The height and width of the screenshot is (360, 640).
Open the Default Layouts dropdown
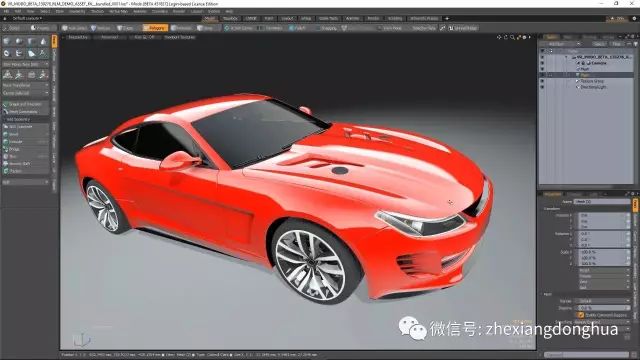coord(26,18)
